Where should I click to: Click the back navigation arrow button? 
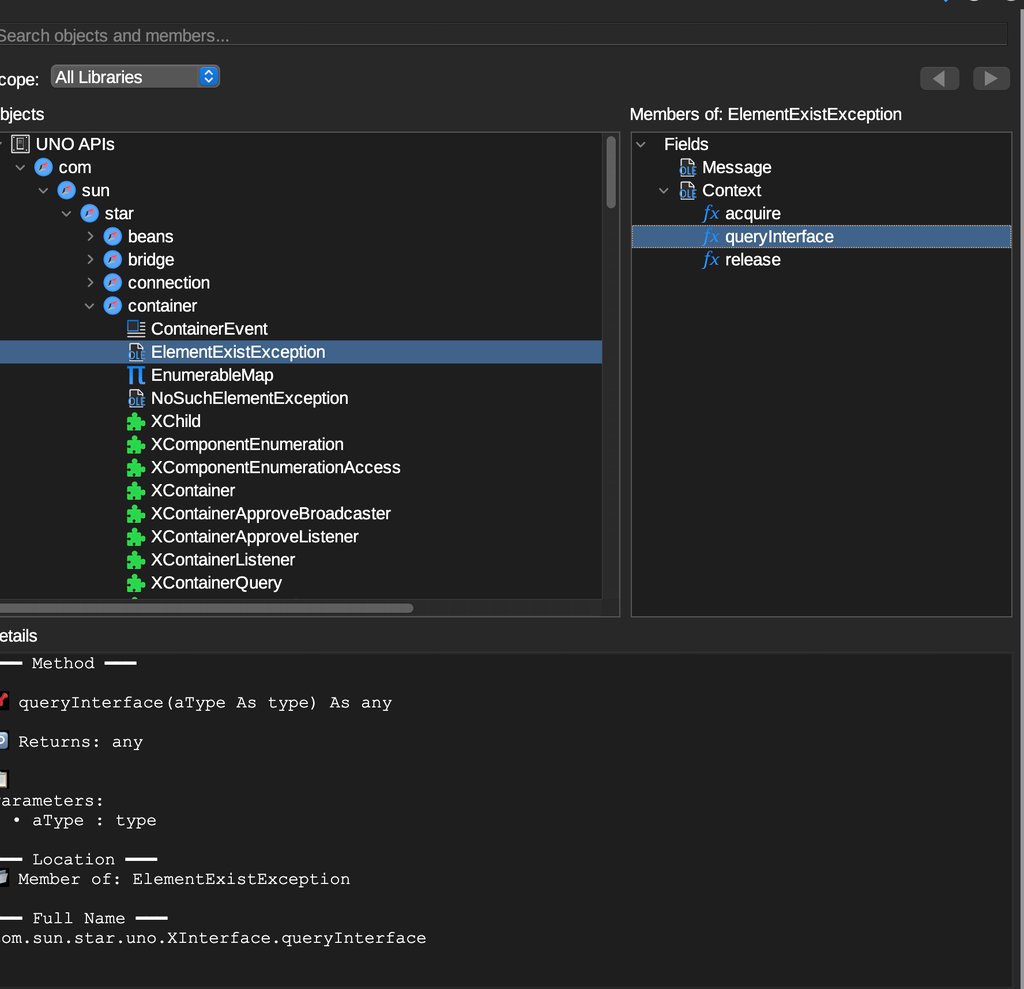pos(939,78)
